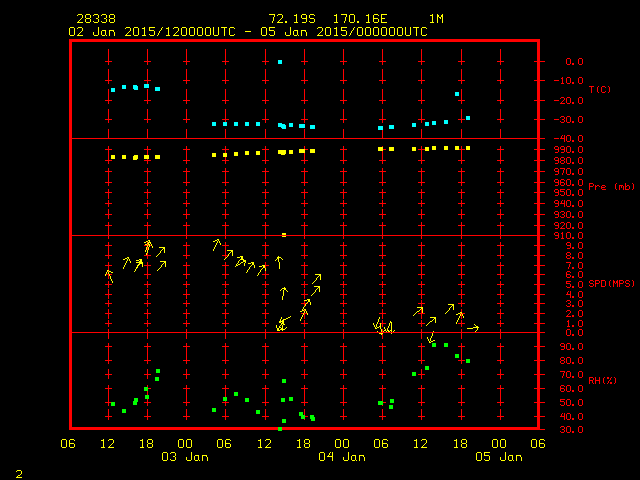Click the rightmost cyan temperature data point
This screenshot has width=640, height=480.
tap(468, 118)
